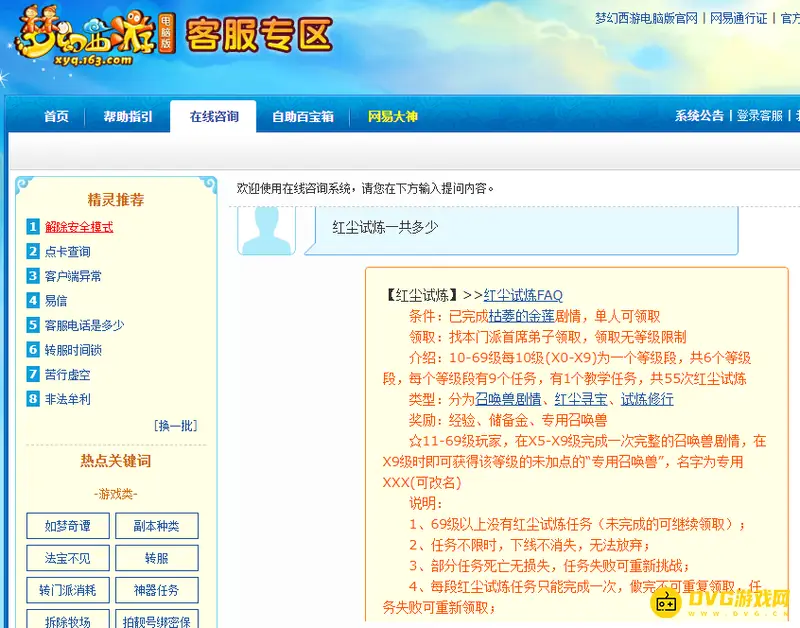
Task: Open the 红尘寻宝 link
Action: point(581,399)
